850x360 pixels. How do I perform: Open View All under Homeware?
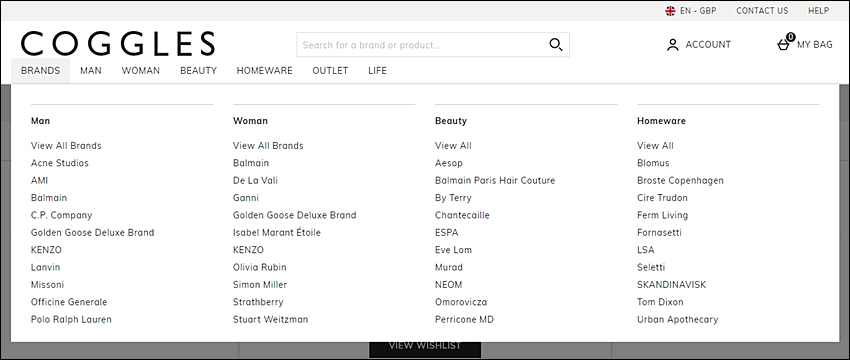click(655, 146)
